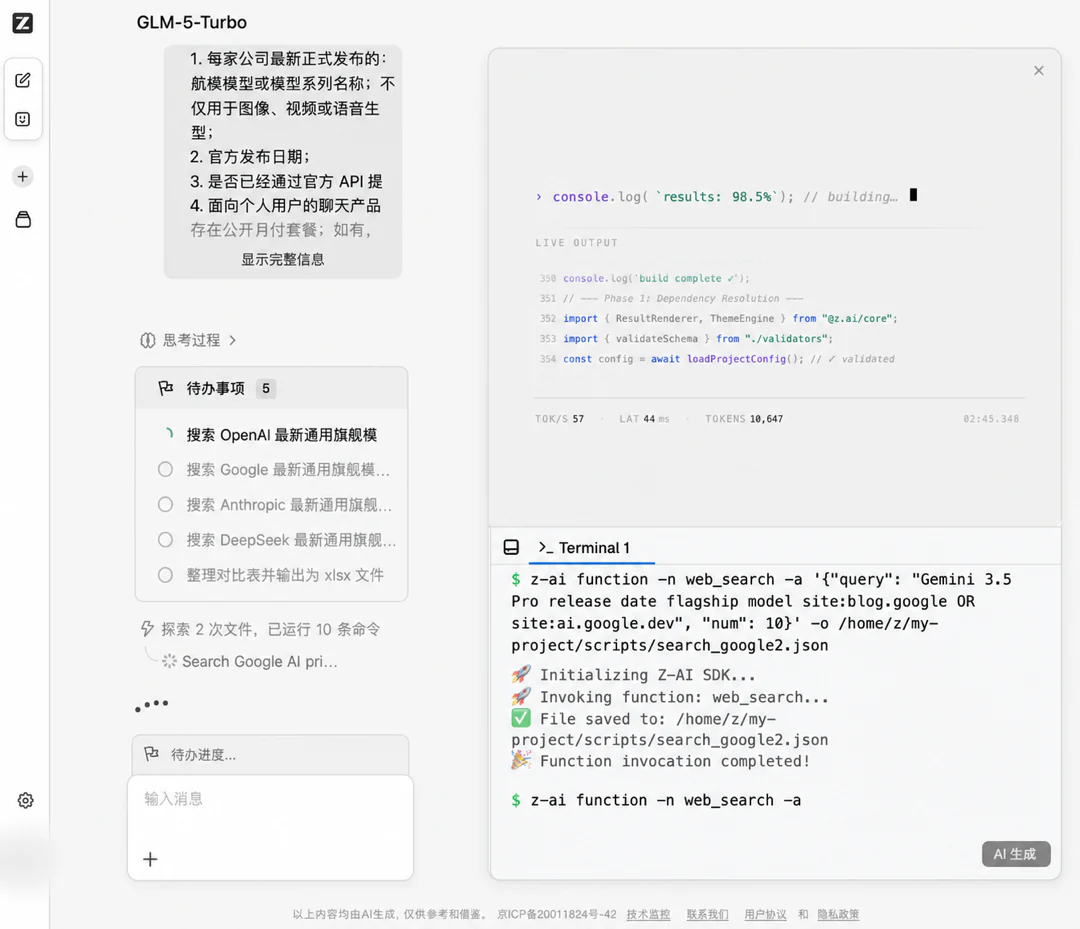The height and width of the screenshot is (929, 1080).
Task: Click the console.log results: 98.5% line
Action: coord(725,196)
